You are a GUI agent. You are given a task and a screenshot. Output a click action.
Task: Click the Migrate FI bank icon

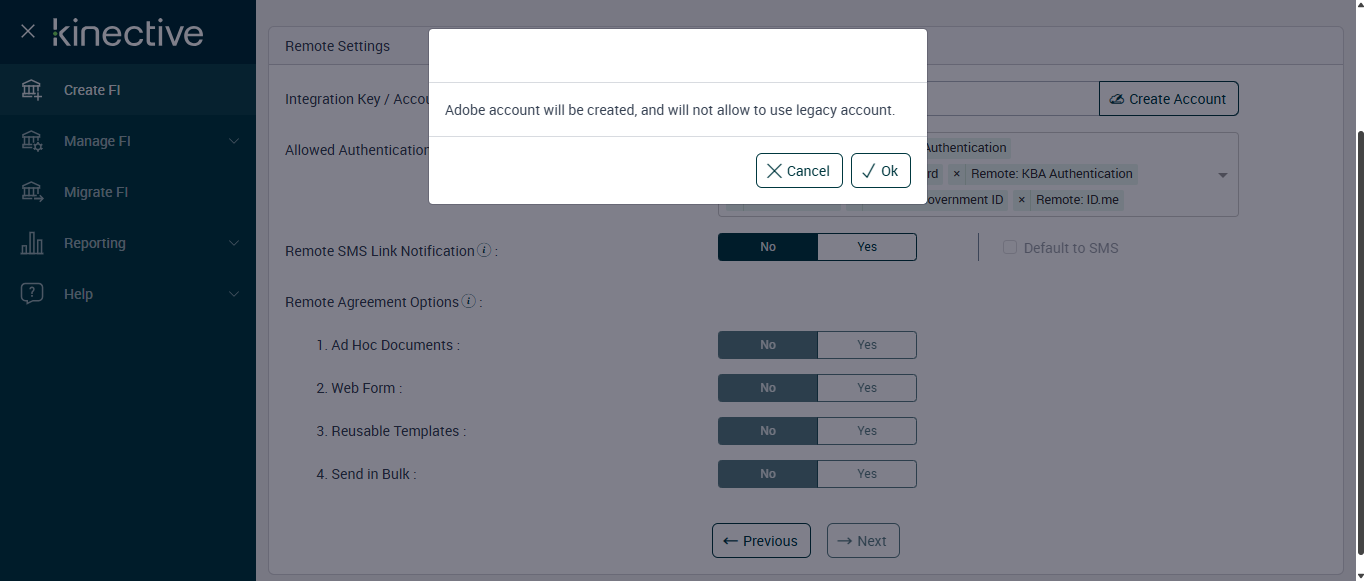32,192
